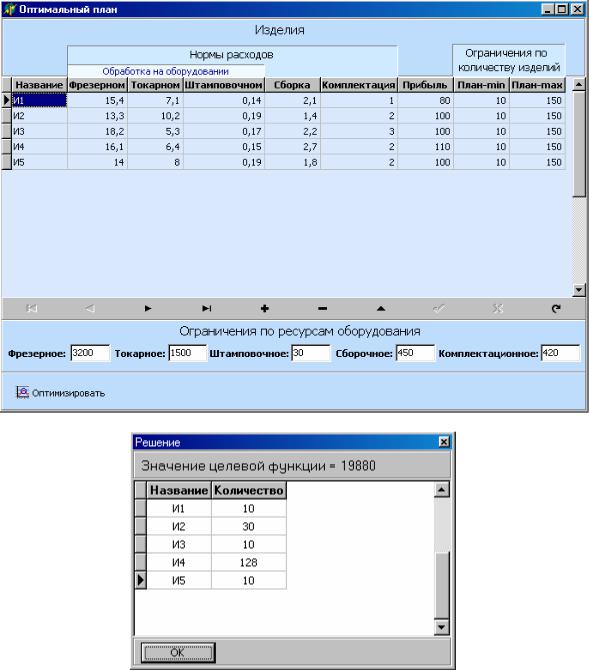Click Комплектация value 3 for И3
The image size is (589, 670).
pyautogui.click(x=359, y=131)
